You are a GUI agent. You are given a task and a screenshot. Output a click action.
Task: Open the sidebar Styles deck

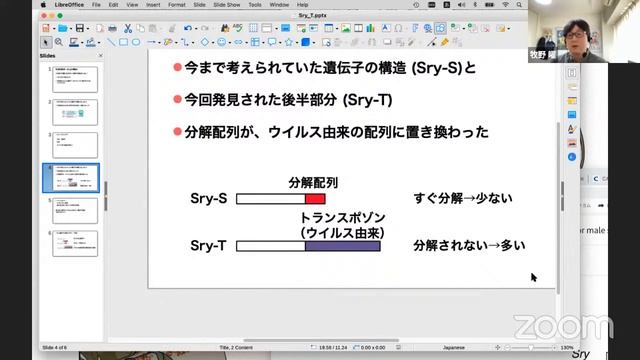click(572, 129)
